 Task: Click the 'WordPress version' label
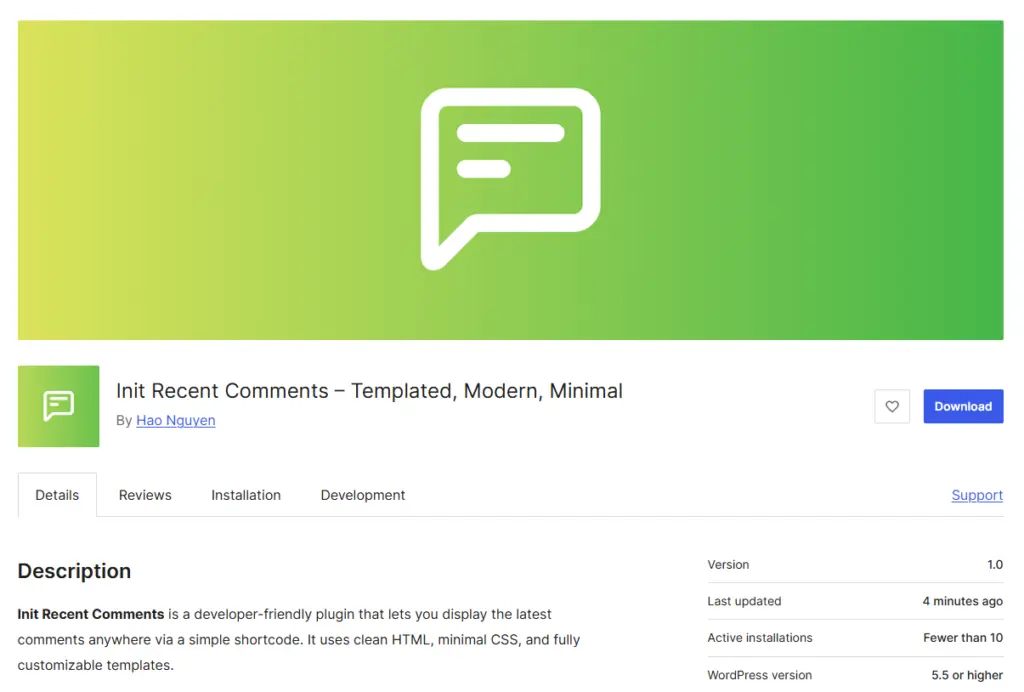pos(760,675)
